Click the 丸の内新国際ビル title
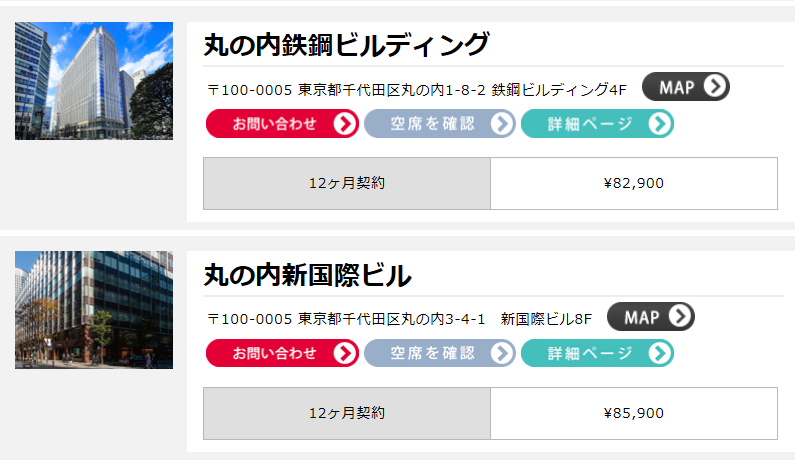Image resolution: width=795 pixels, height=463 pixels. 307,275
